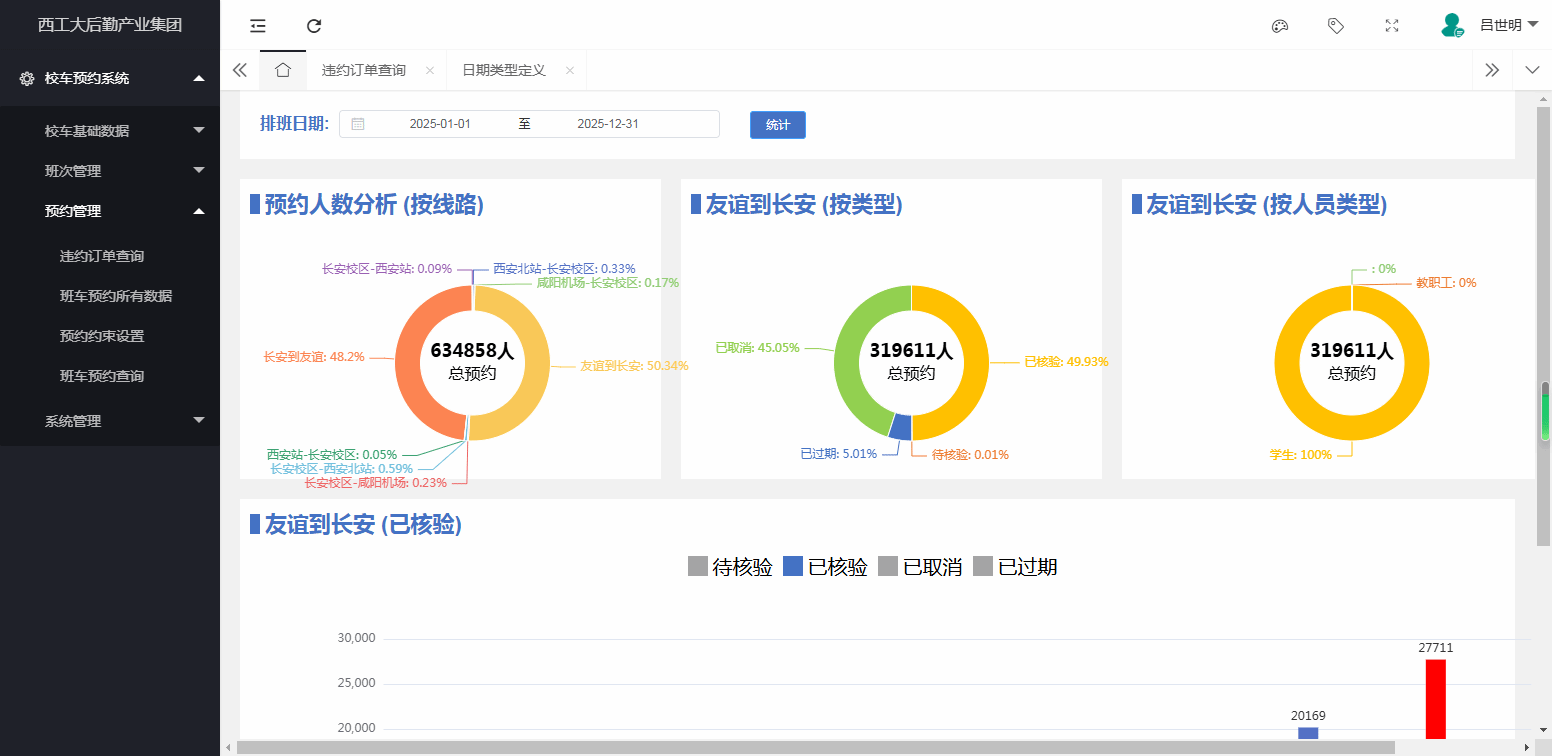
Task: Click the 统计 button
Action: [x=777, y=125]
